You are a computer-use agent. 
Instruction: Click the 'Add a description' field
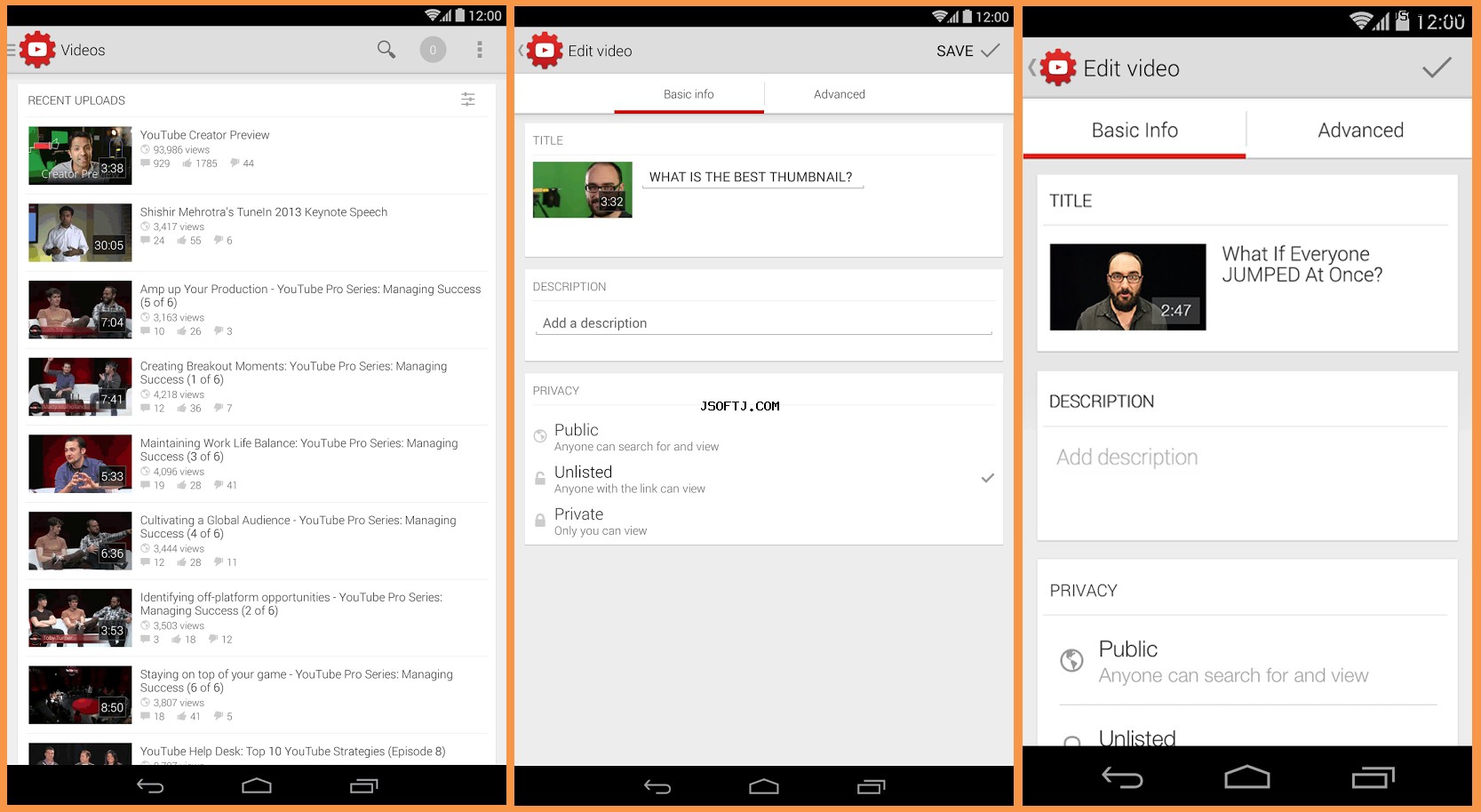coord(763,323)
